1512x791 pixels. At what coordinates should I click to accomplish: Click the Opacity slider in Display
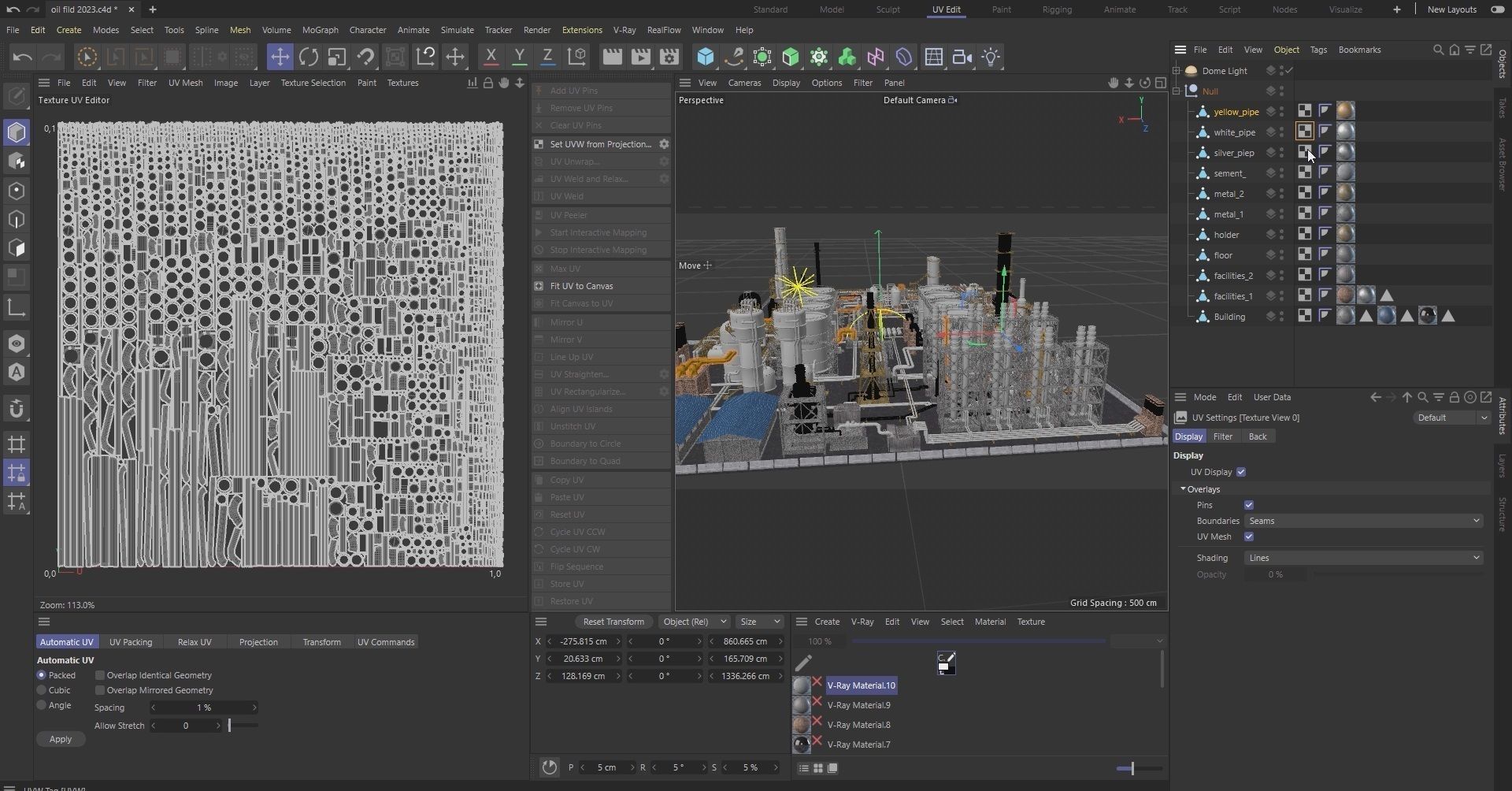point(1398,574)
